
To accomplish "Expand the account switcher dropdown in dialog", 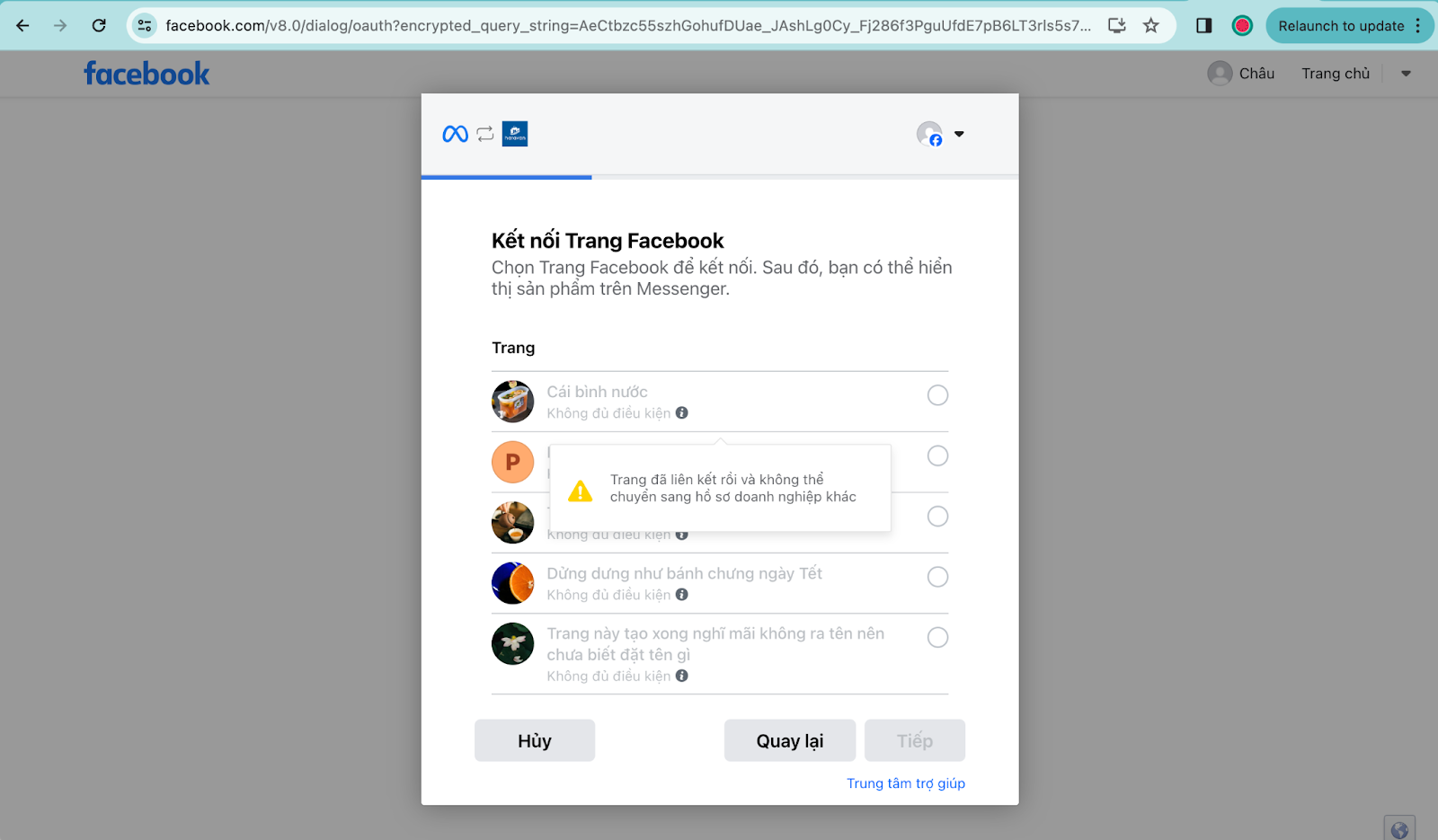I will point(959,134).
